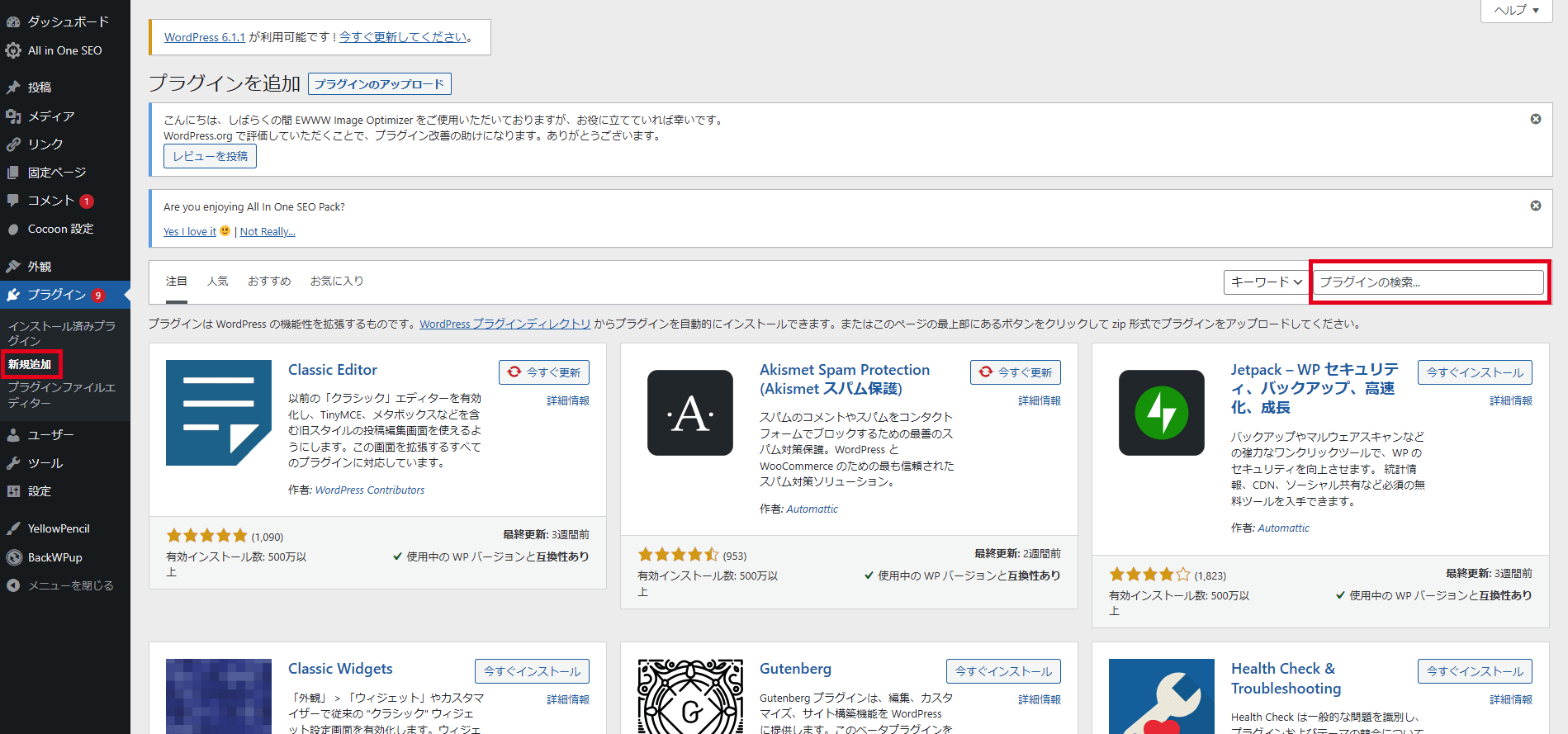Install Classic Widgets plugin now
The width and height of the screenshot is (1568, 734).
(x=532, y=671)
